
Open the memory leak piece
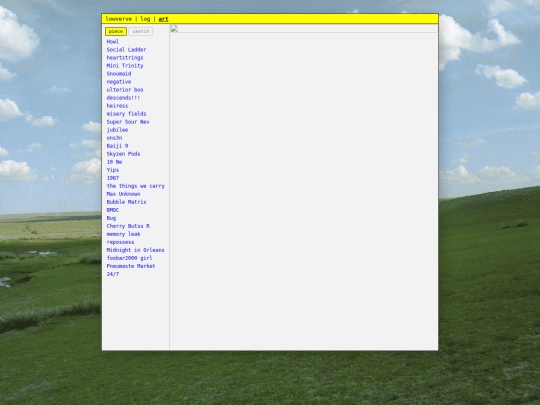[123, 234]
